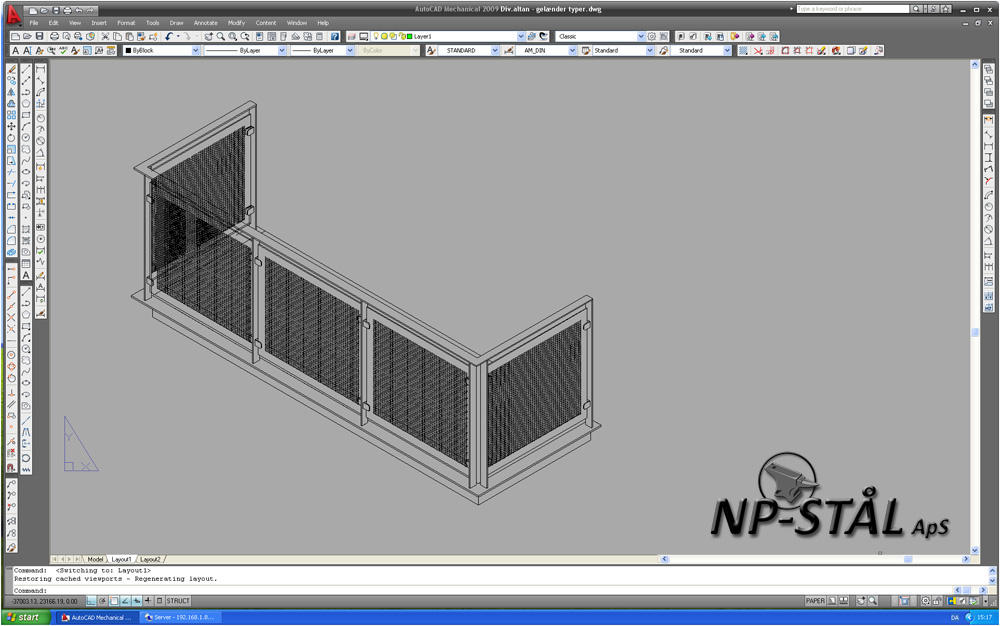This screenshot has width=1000, height=626.
Task: Click the Make Object's Layer Current icon
Action: tap(531, 36)
